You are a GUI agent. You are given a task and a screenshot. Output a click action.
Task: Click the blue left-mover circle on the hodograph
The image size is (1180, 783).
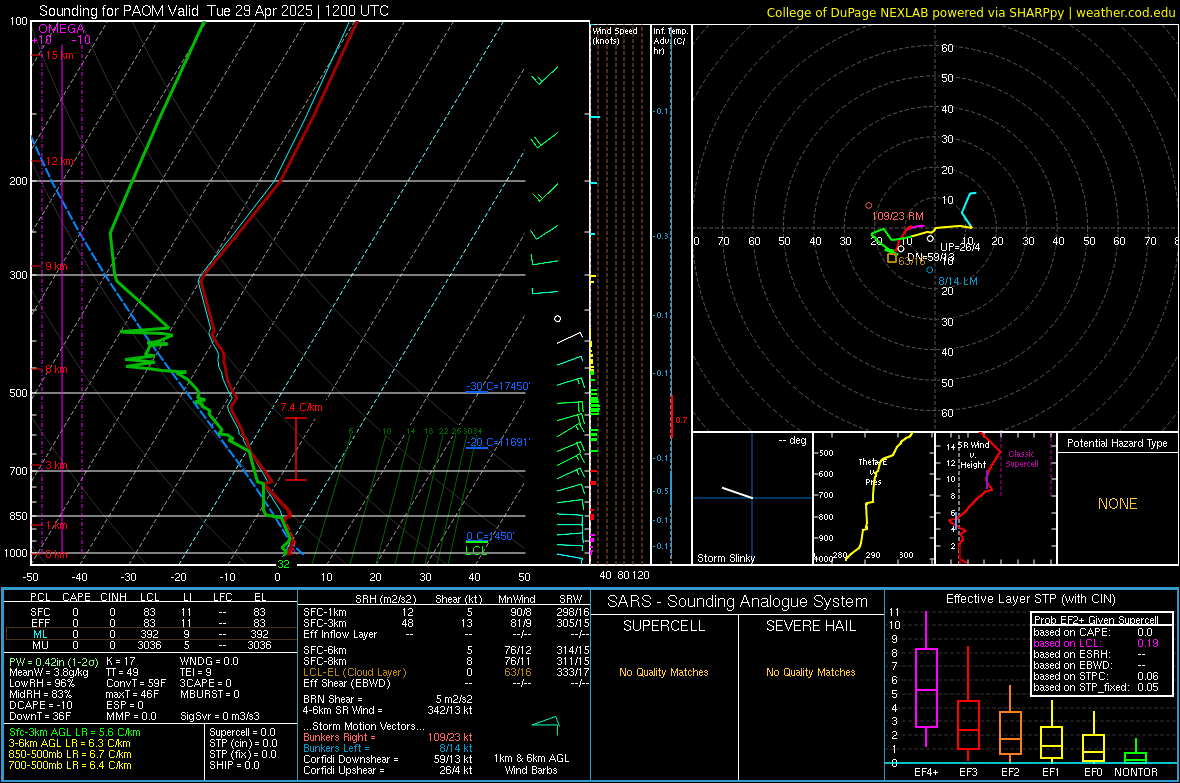[929, 270]
